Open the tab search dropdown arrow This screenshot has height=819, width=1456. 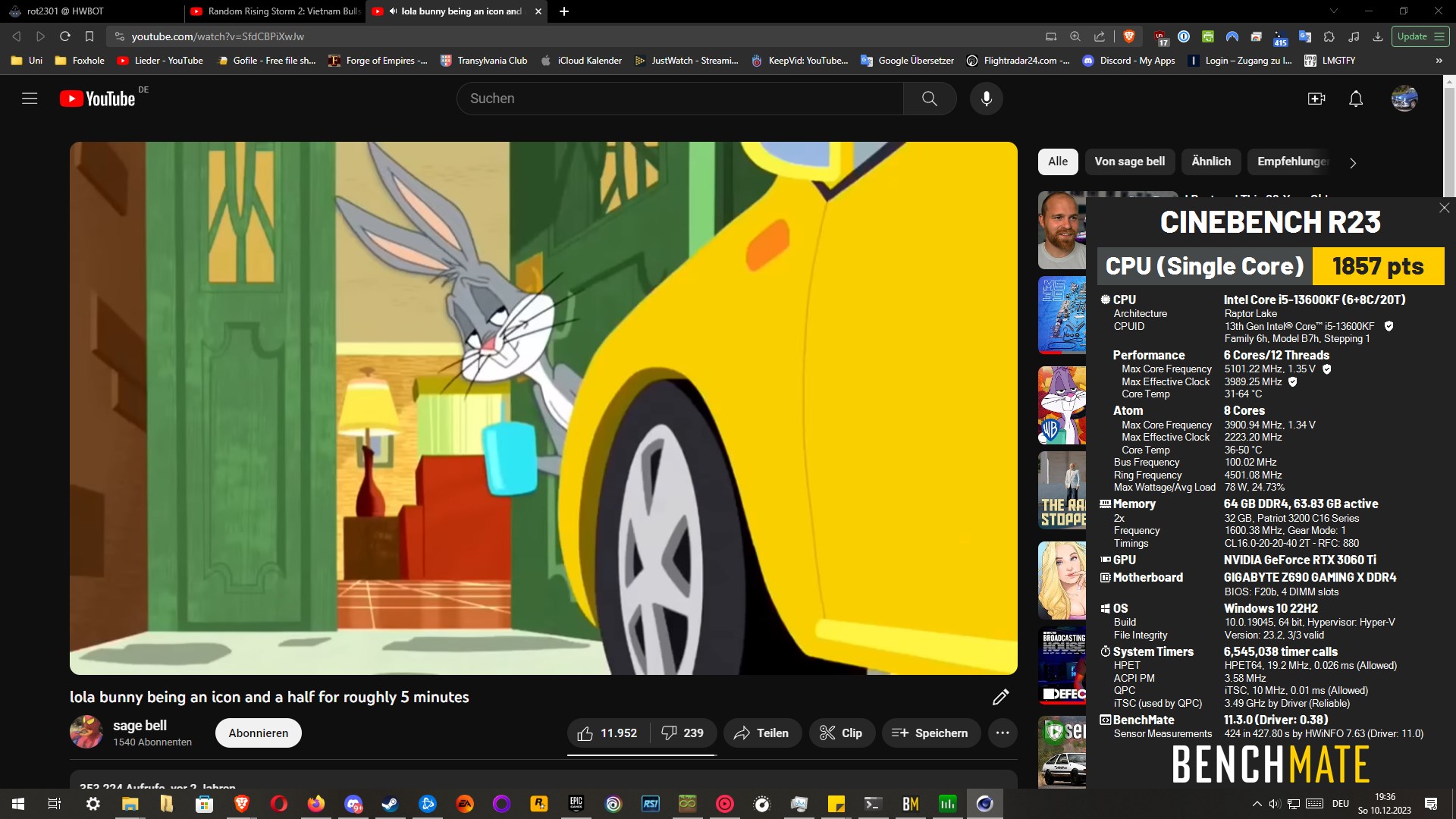[x=1334, y=11]
